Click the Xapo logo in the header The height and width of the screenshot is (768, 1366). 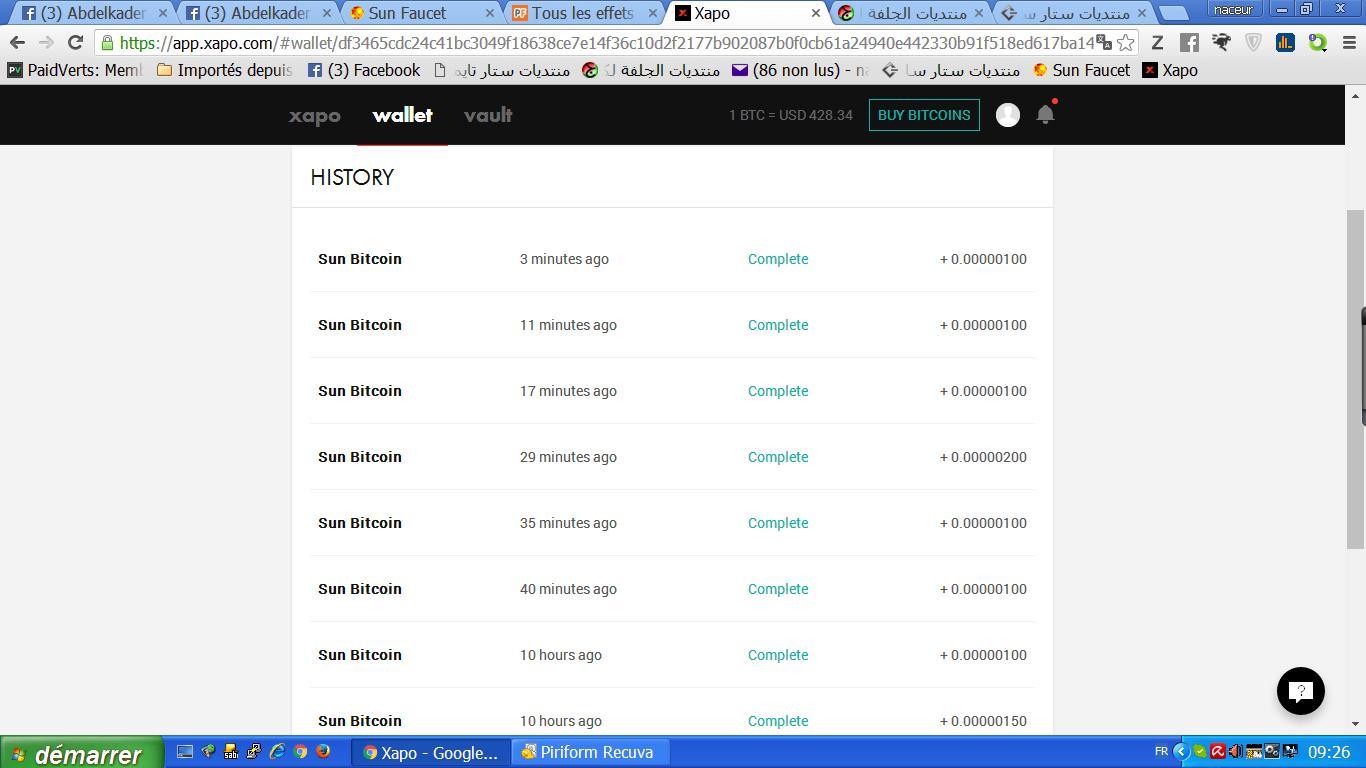coord(315,115)
